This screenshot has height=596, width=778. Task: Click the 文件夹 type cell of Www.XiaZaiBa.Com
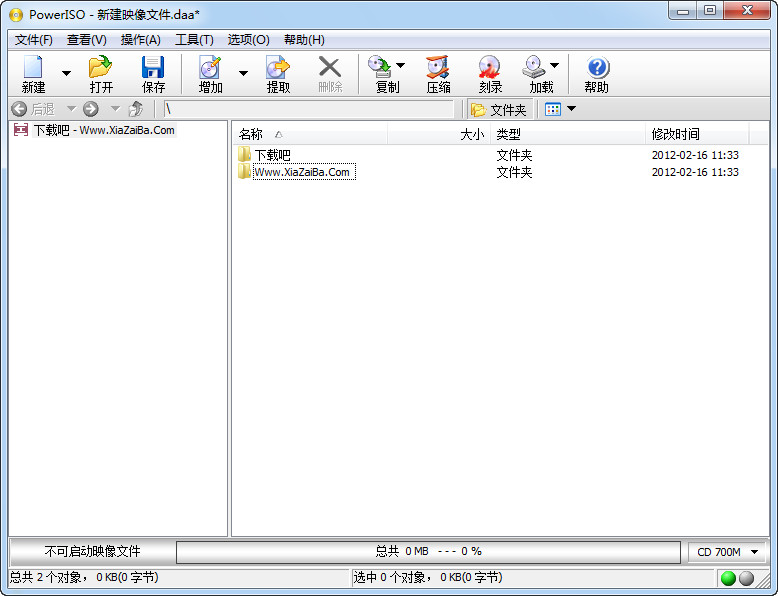(x=515, y=172)
